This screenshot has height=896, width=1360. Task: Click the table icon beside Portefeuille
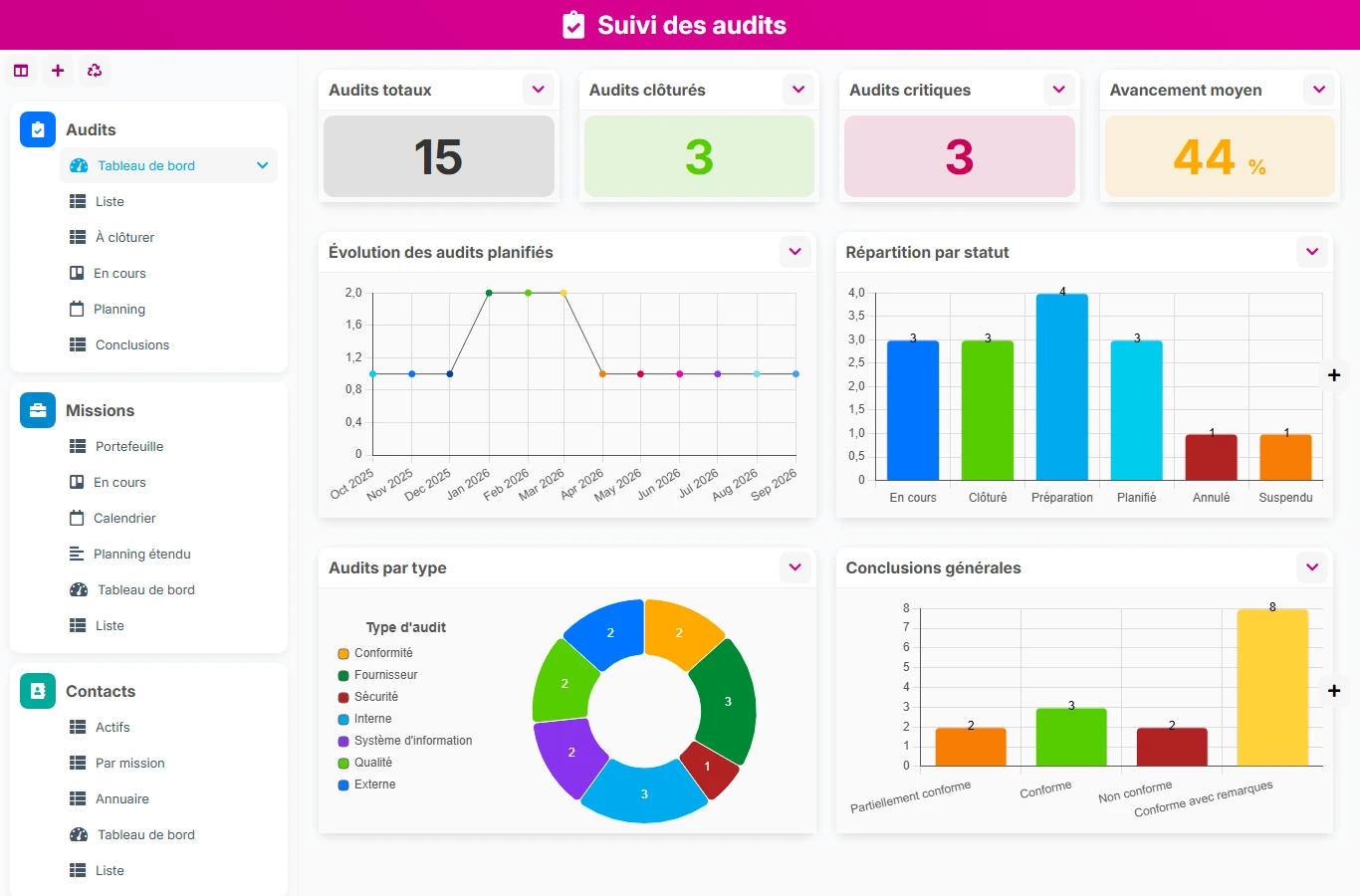point(78,446)
